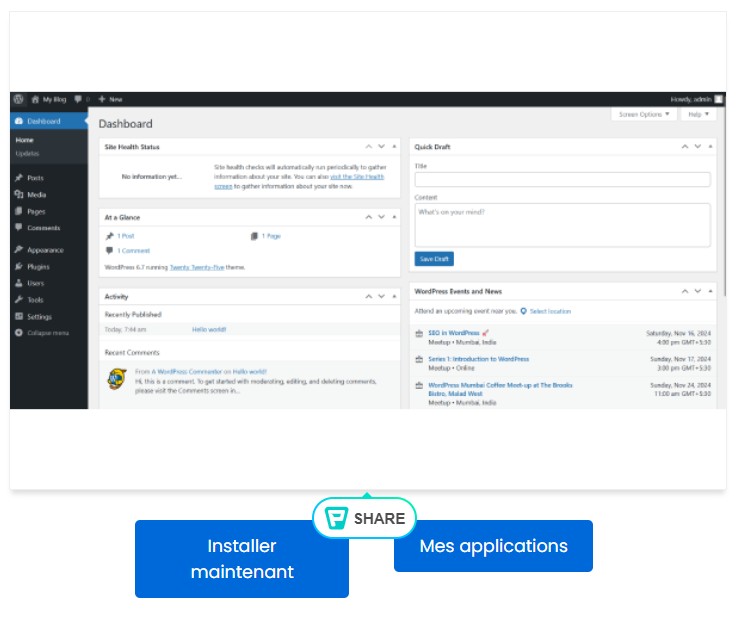Click Save Draft button
751x628 pixels.
[x=434, y=259]
